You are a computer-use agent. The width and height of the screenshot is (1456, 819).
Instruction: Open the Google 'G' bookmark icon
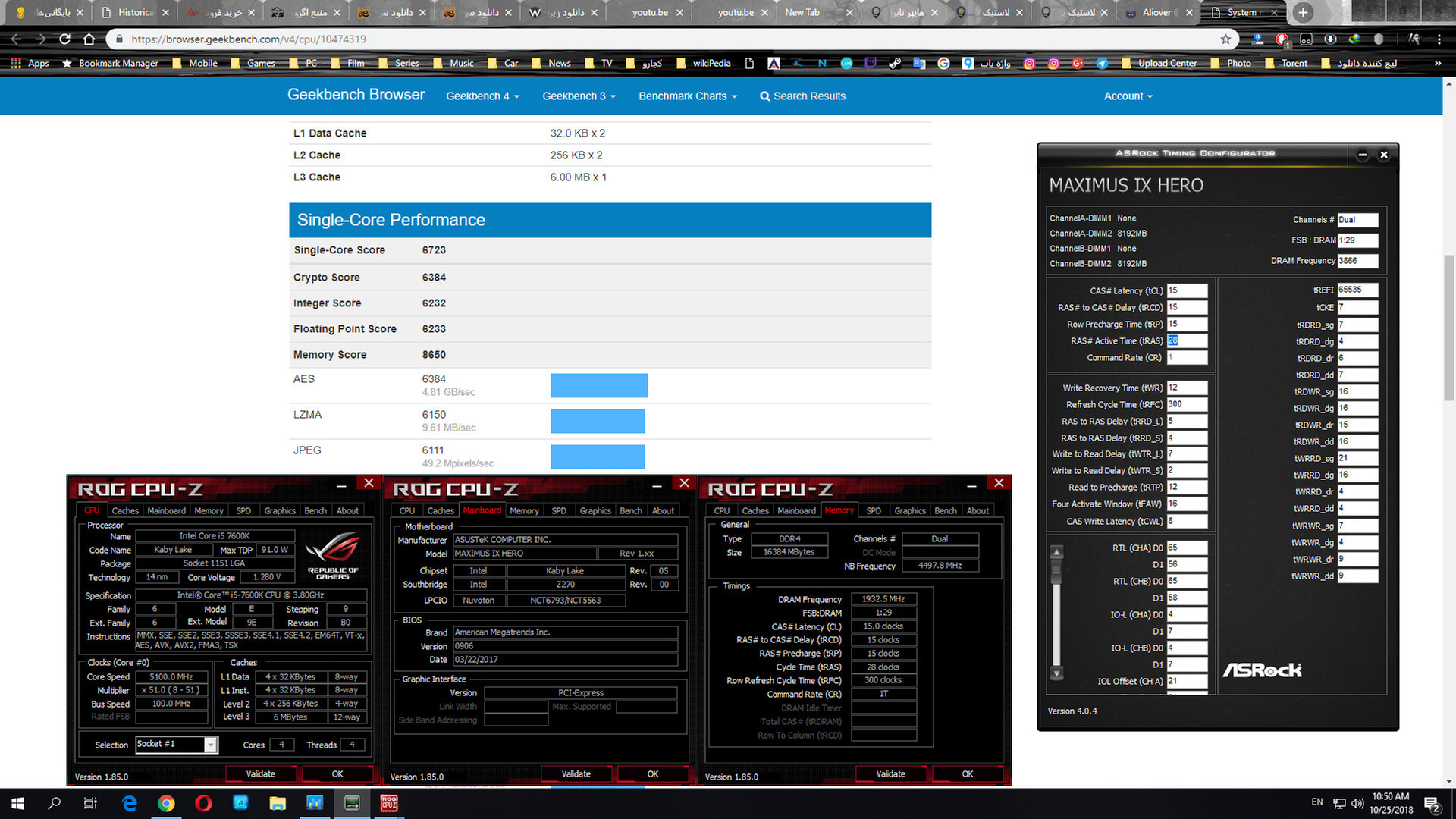943,63
